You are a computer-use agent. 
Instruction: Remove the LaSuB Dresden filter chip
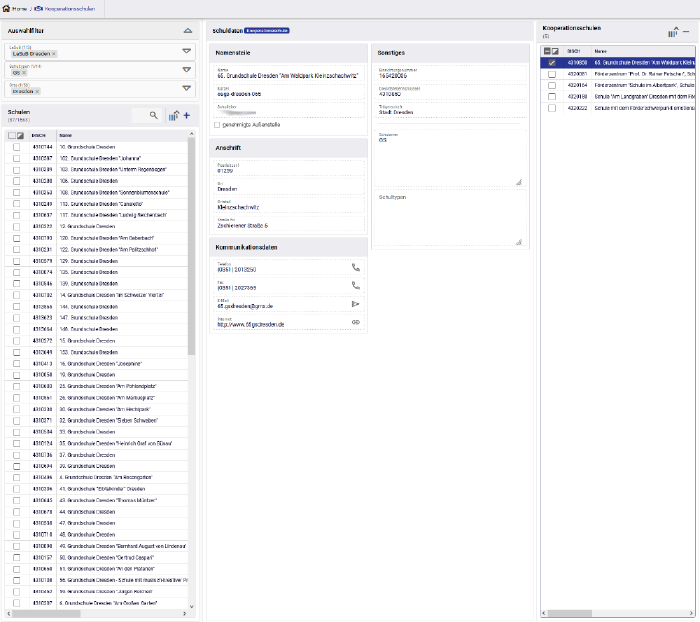click(x=53, y=53)
